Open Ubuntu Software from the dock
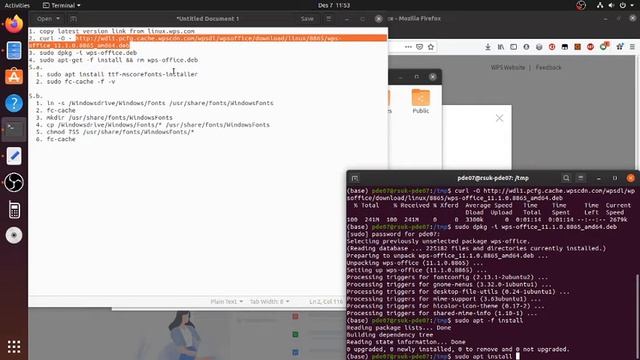This screenshot has width=640, height=360. (x=14, y=77)
